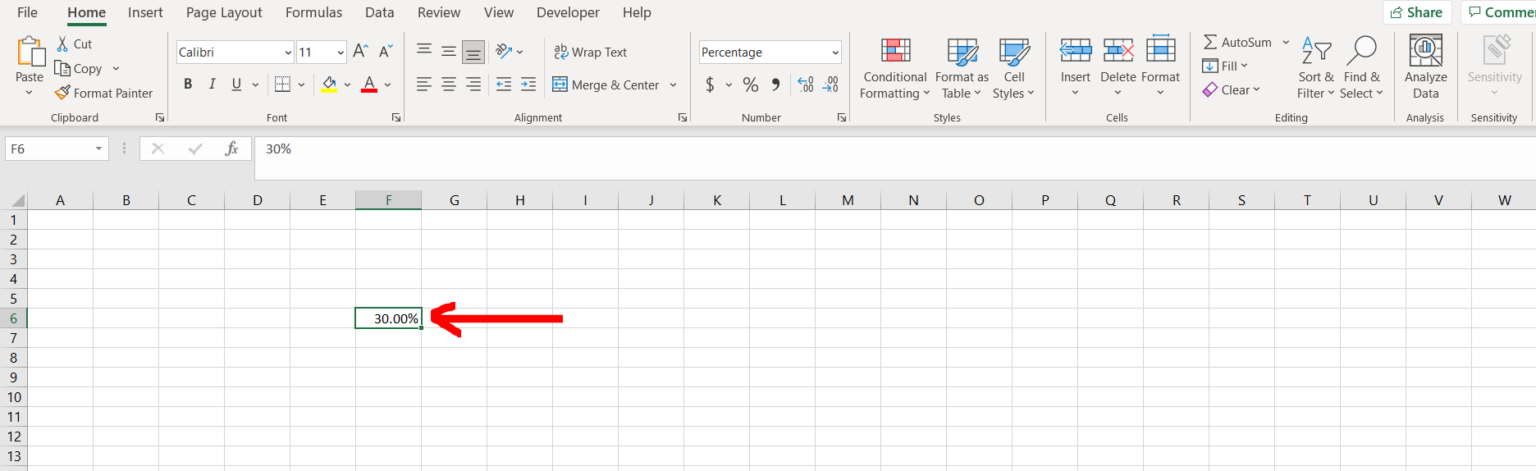Click the Percent Style icon
The image size is (1536, 471).
(750, 85)
